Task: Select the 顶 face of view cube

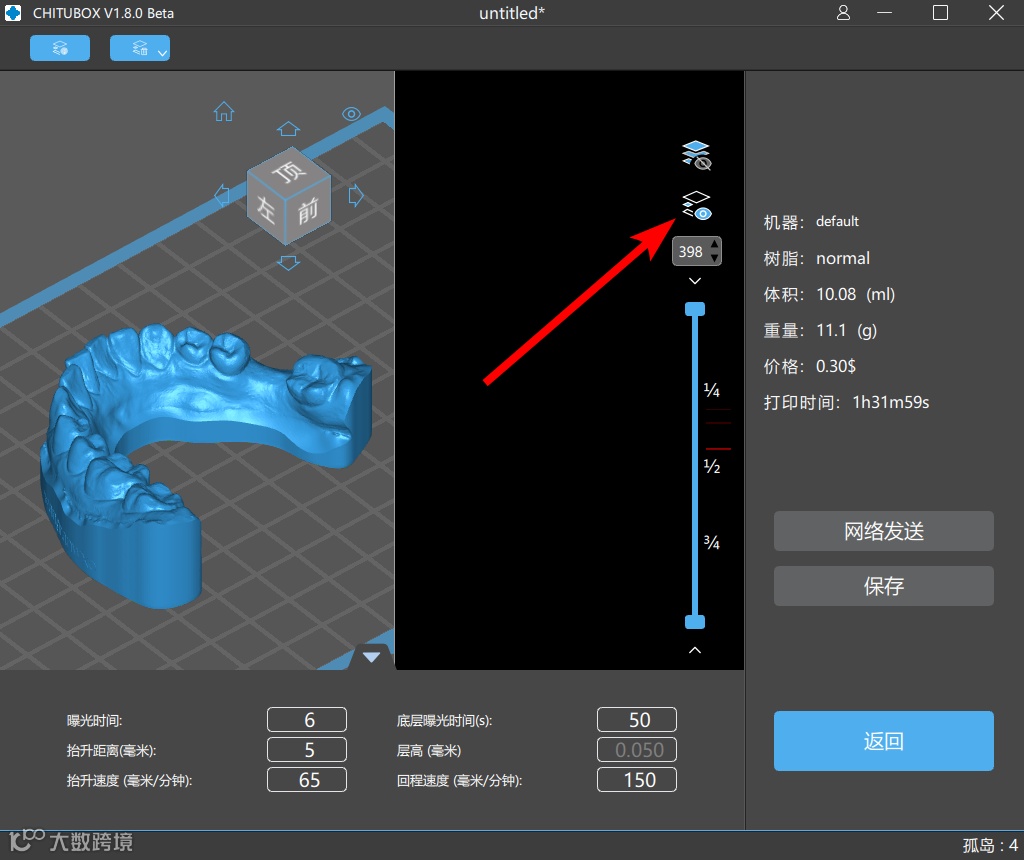Action: (289, 171)
